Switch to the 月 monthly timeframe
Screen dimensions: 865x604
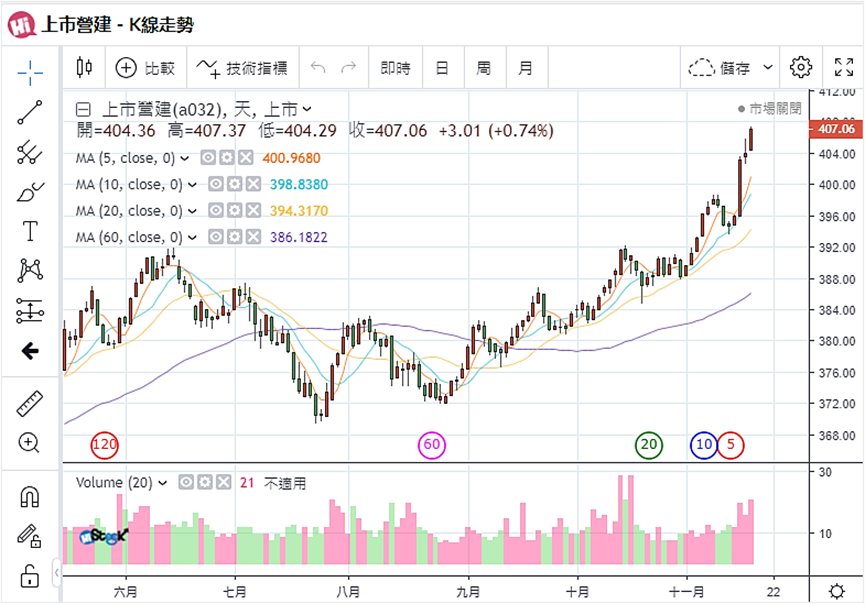pyautogui.click(x=526, y=68)
